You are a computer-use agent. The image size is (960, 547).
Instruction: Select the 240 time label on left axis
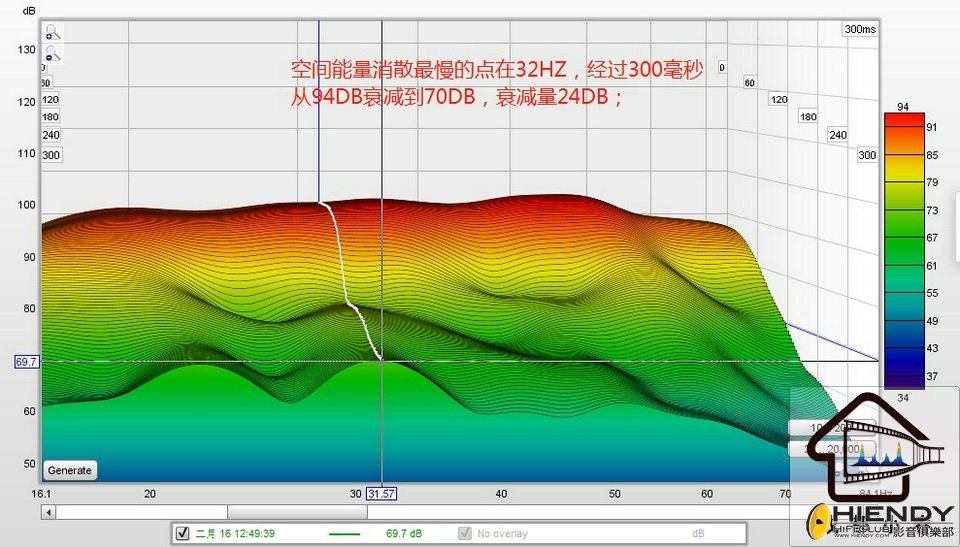pos(51,135)
